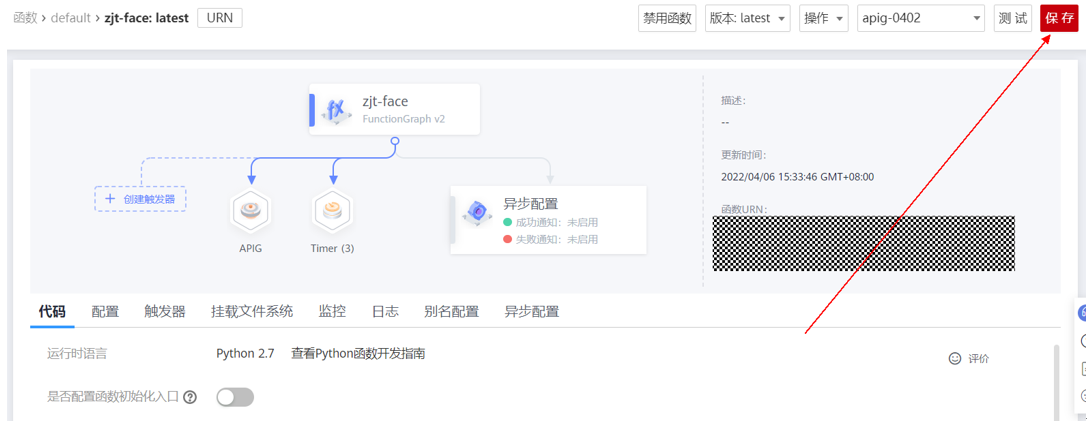Click the default breadcrumb link
The width and height of the screenshot is (1087, 431).
(71, 18)
